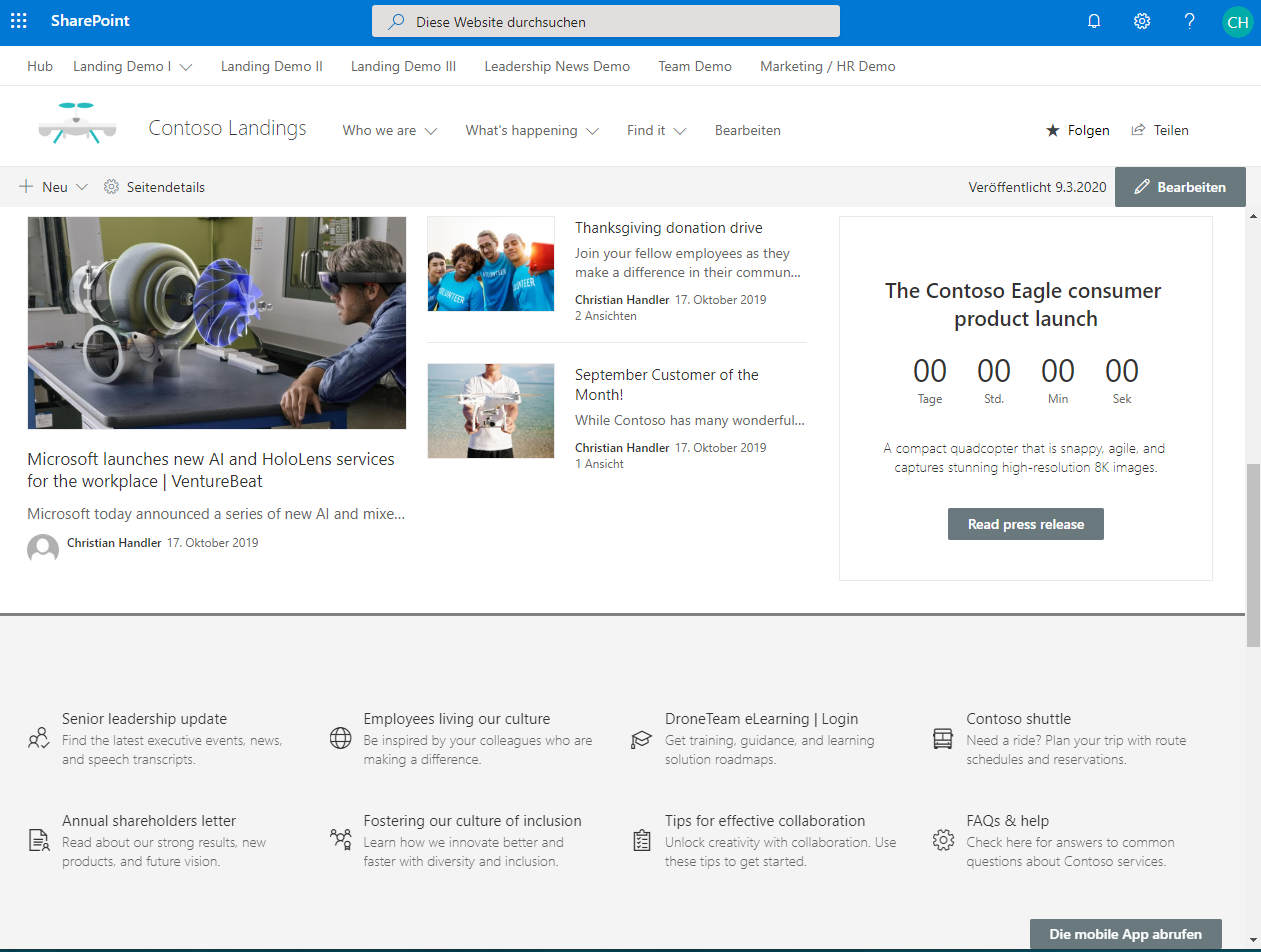The width and height of the screenshot is (1261, 952).
Task: Click the plus icon beside Neu
Action: (x=27, y=187)
